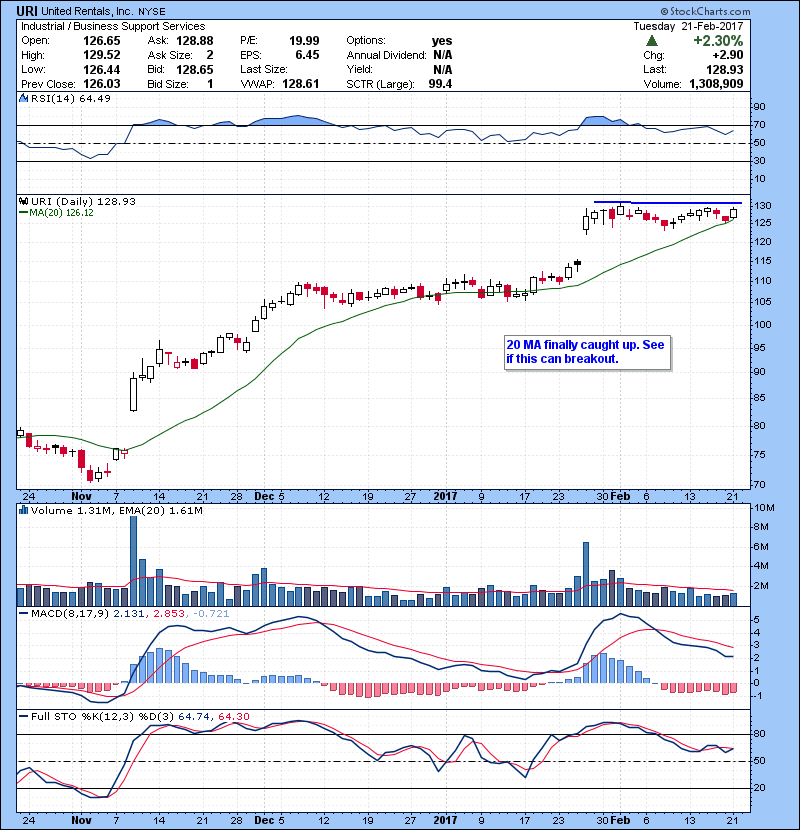Viewport: 800px width, 830px height.
Task: Click the blue resistance line near 130
Action: coord(668,202)
